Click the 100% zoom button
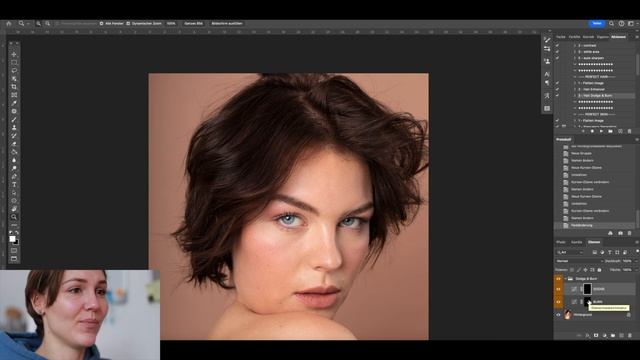 pyautogui.click(x=171, y=24)
